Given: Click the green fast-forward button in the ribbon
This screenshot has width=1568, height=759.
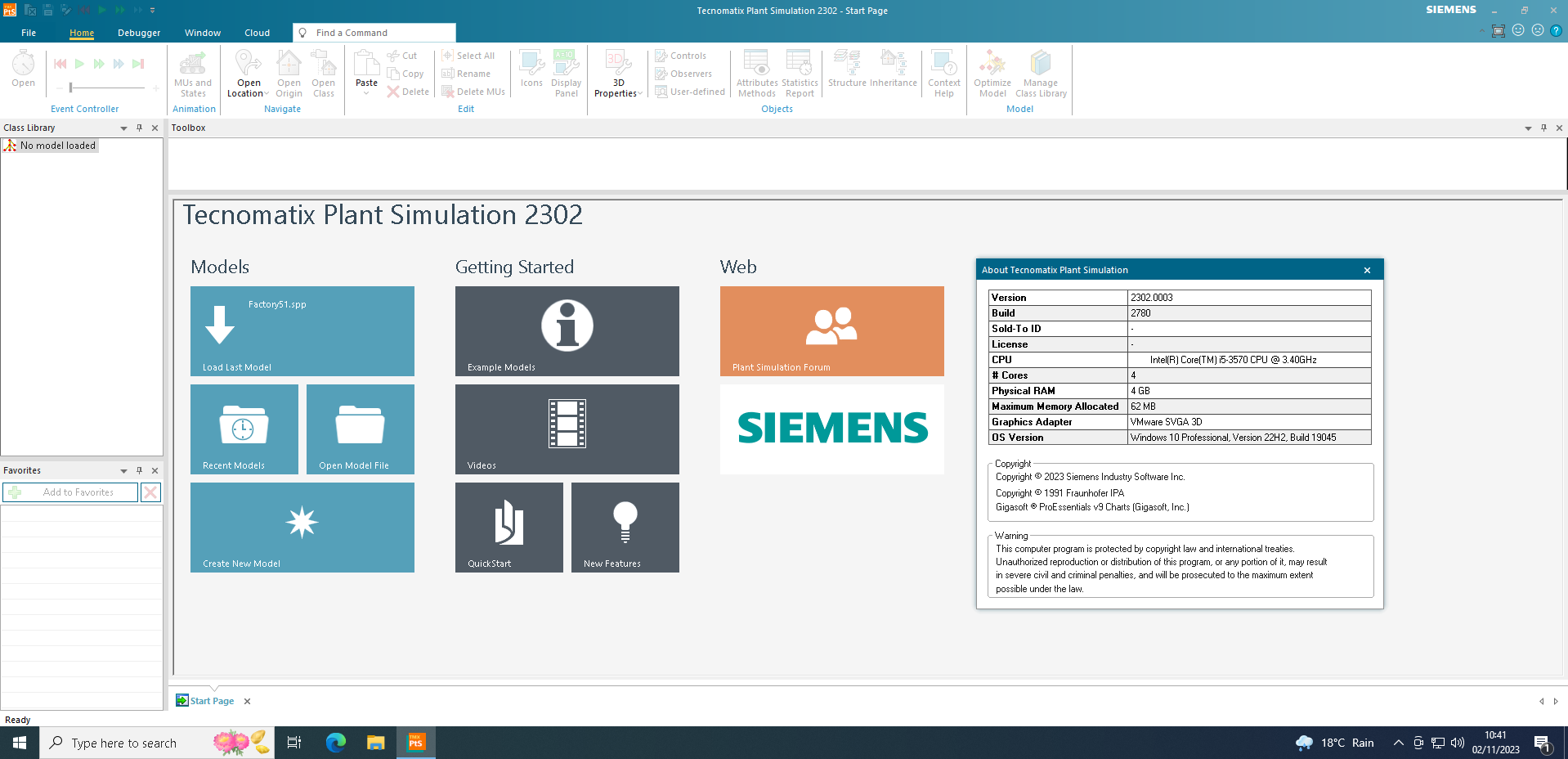Looking at the screenshot, I should pos(99,64).
